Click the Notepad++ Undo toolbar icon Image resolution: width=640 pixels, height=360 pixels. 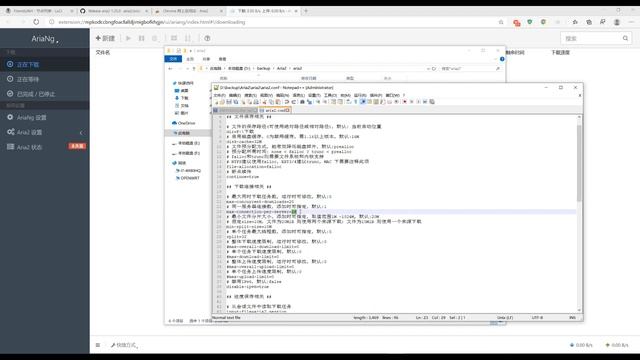(287, 102)
